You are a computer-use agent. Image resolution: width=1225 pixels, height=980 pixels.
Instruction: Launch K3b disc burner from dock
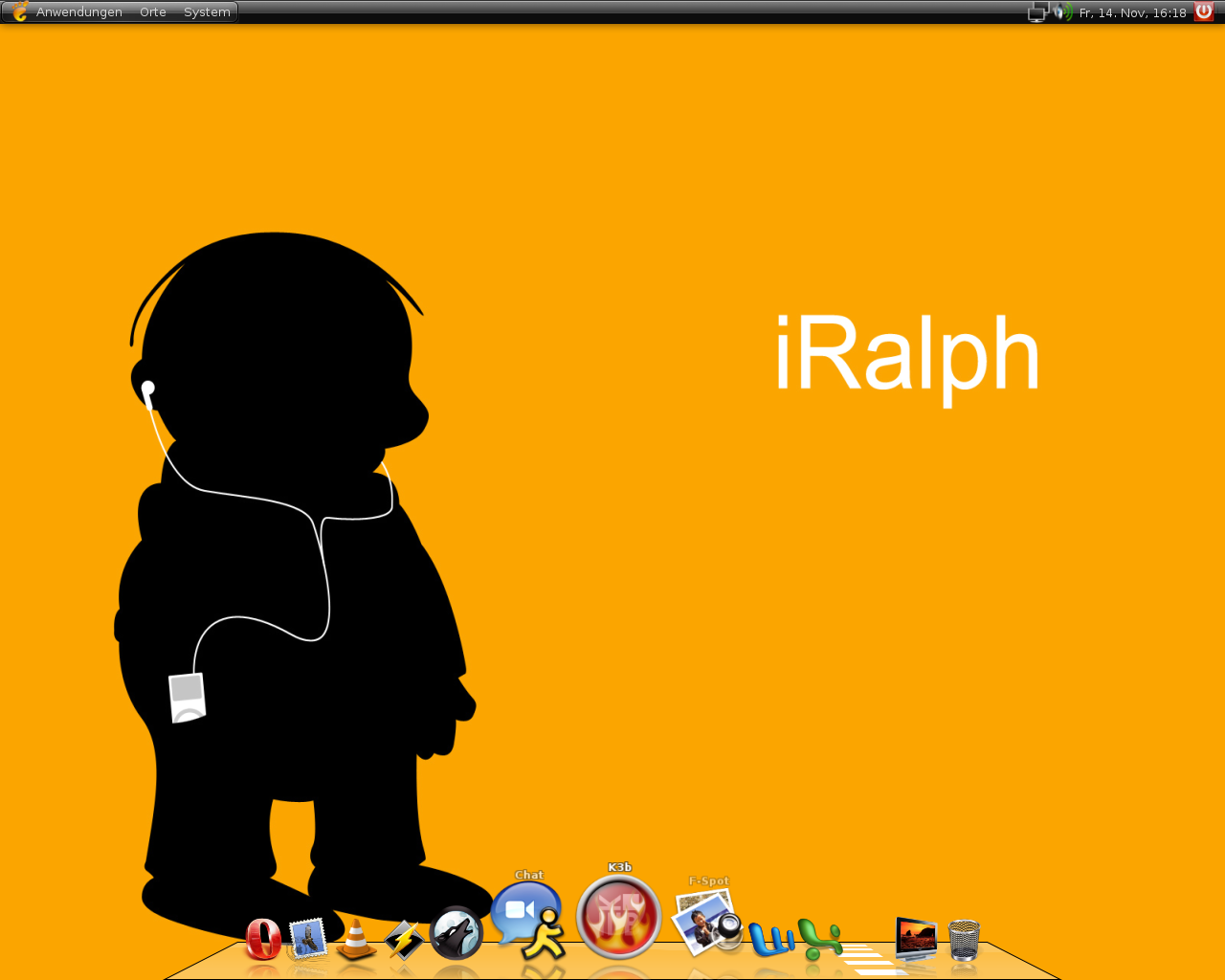[619, 917]
